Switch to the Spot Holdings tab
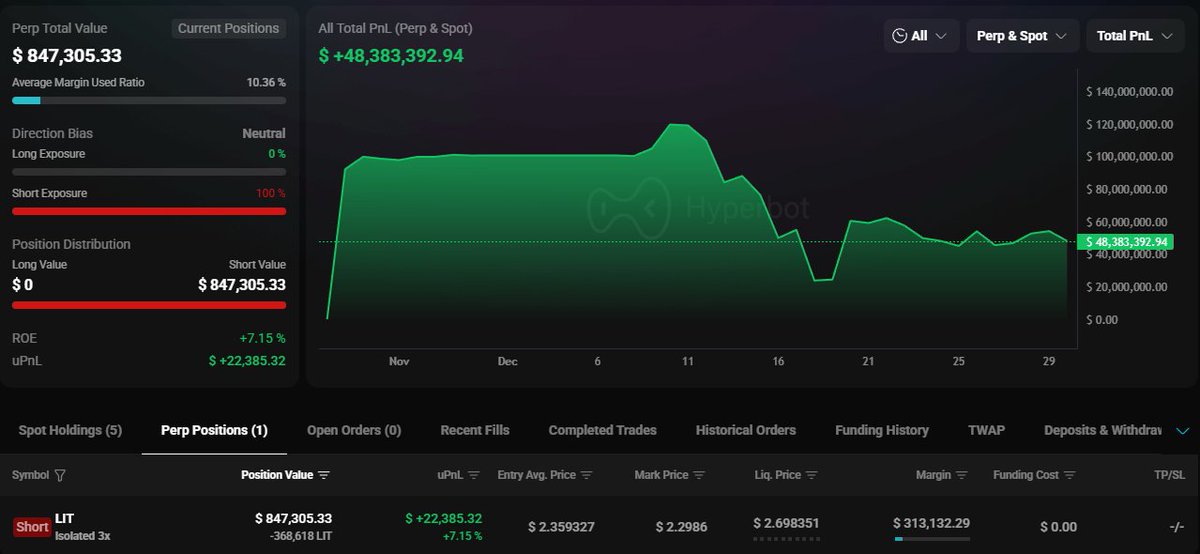The width and height of the screenshot is (1200, 554). coord(70,430)
